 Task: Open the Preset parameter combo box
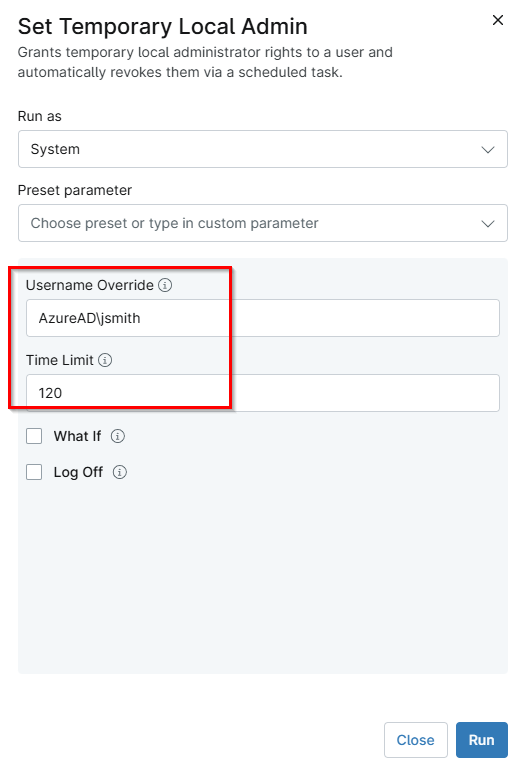[x=263, y=223]
